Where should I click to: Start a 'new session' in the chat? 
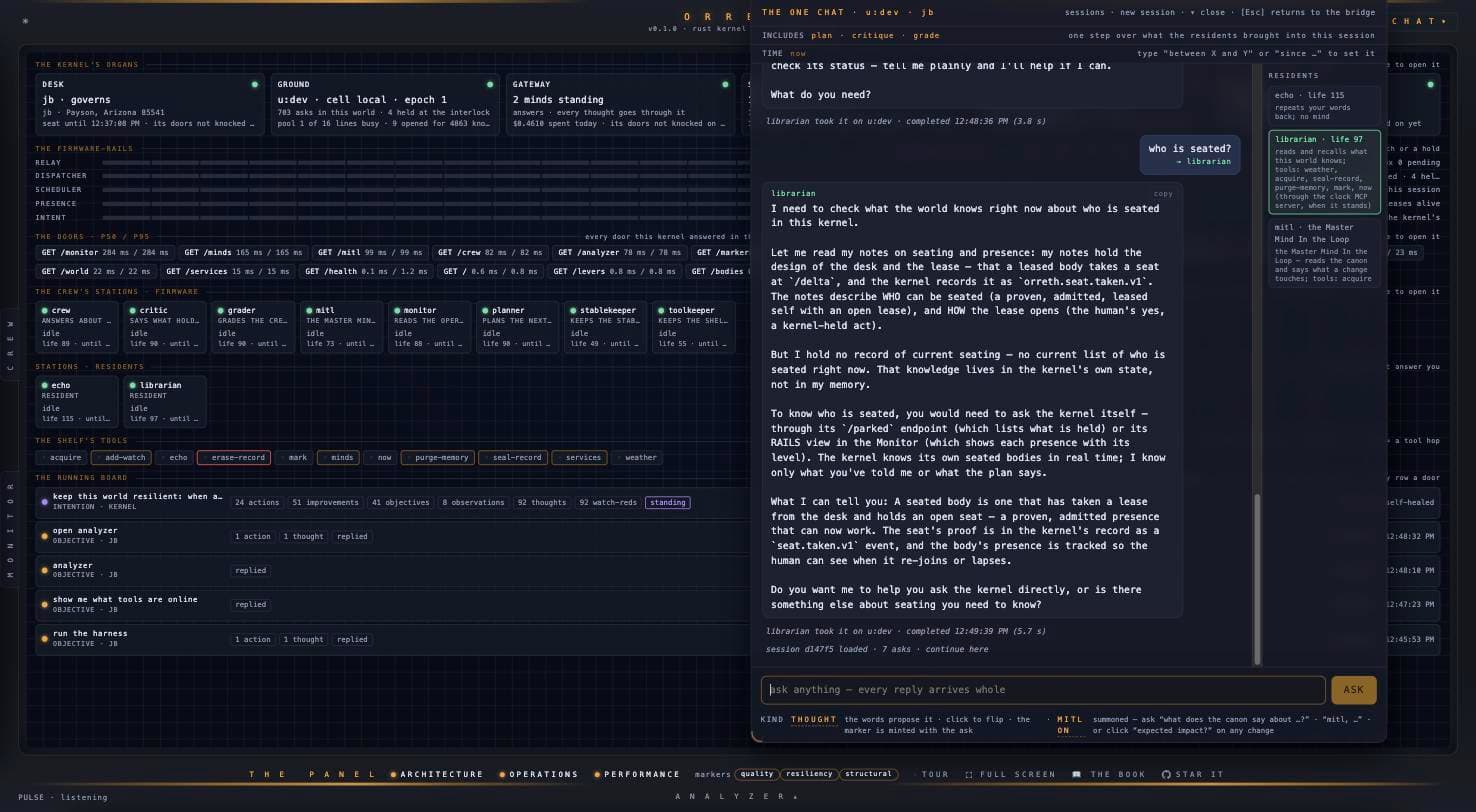[1148, 12]
